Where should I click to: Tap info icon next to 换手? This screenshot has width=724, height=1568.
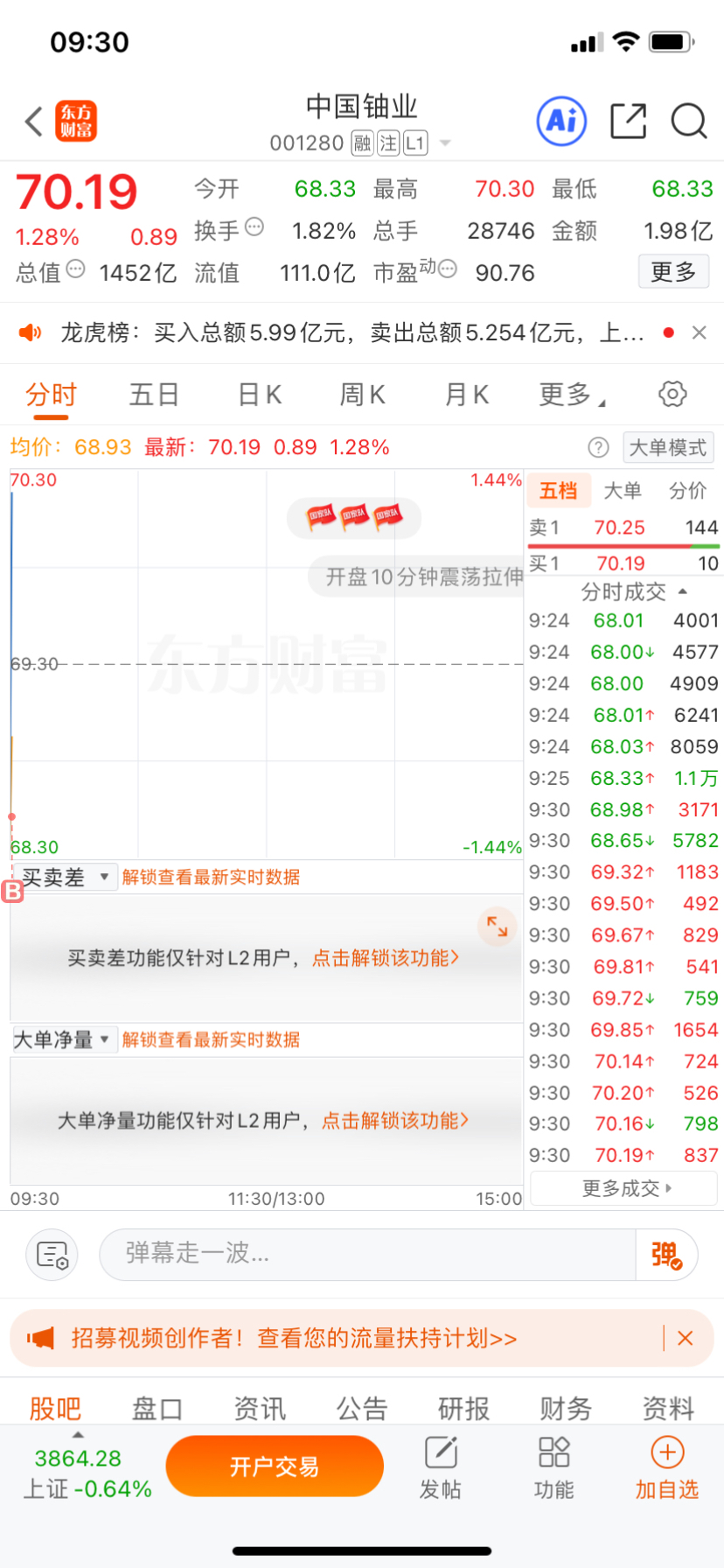(x=254, y=227)
